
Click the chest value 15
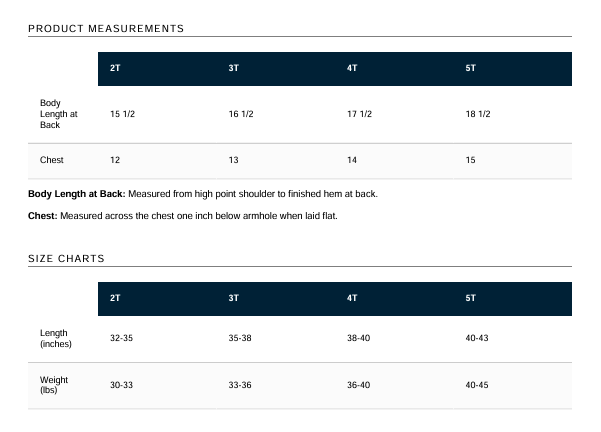pos(471,160)
